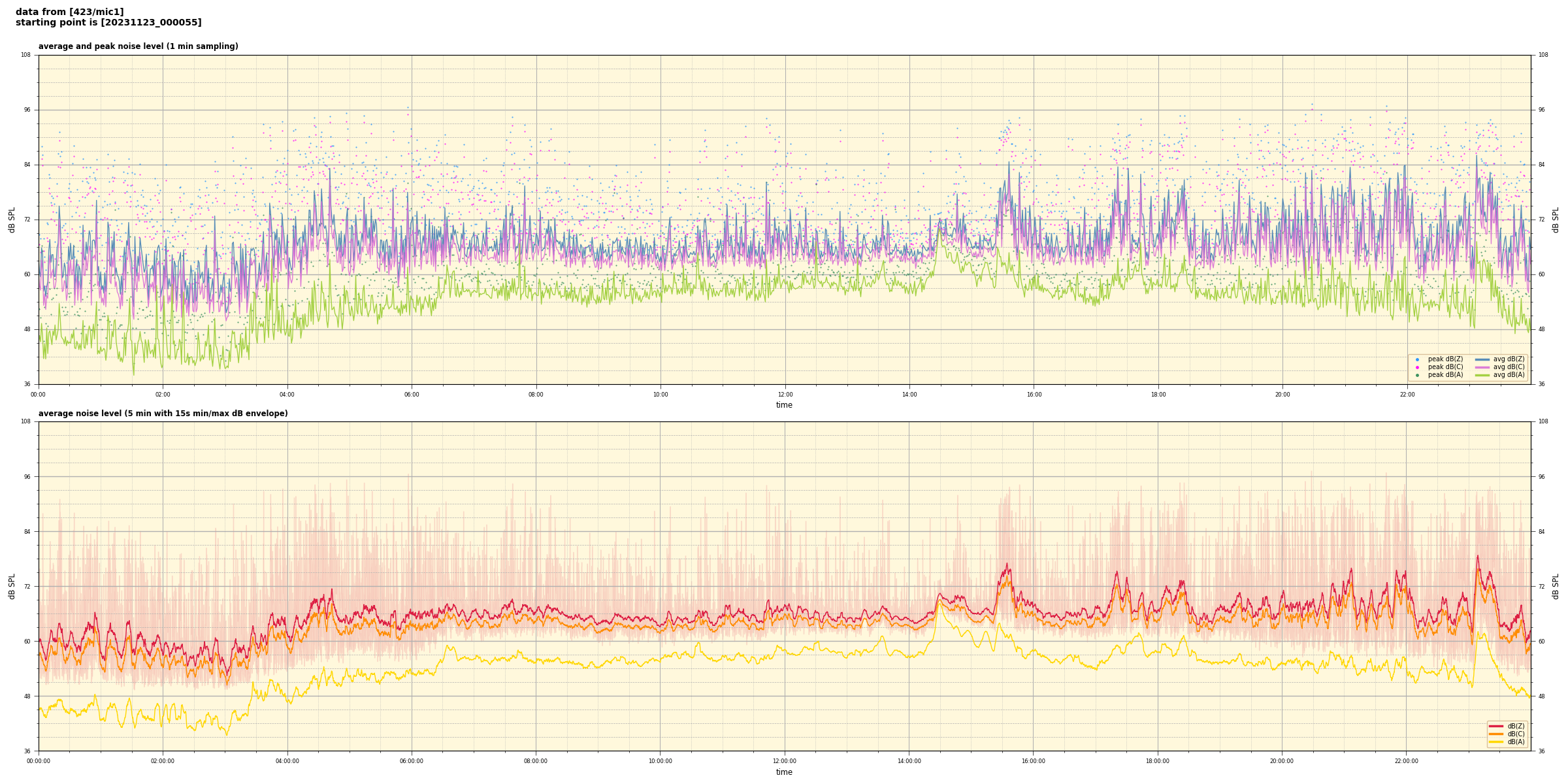Click the 'average noise level (5 min...)' chart title

[163, 414]
